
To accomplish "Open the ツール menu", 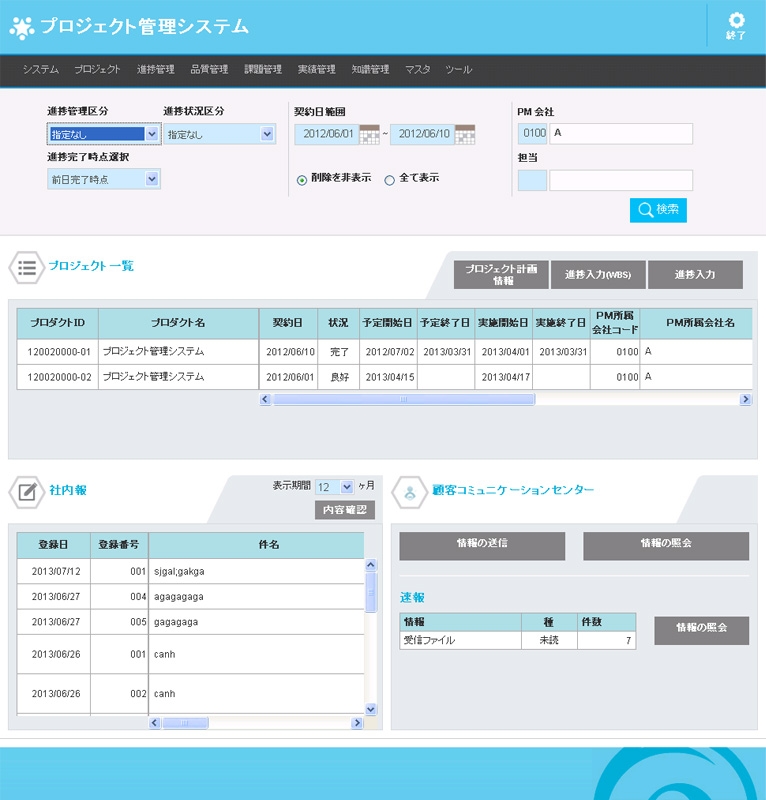I will pos(458,69).
